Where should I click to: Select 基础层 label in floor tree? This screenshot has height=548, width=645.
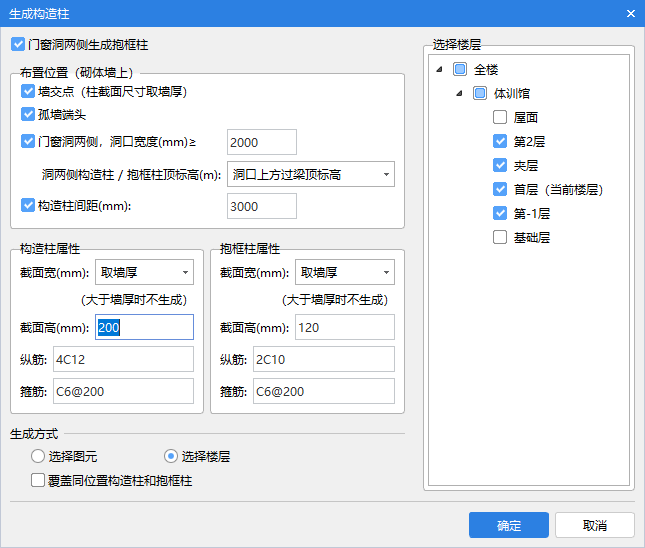click(x=532, y=237)
